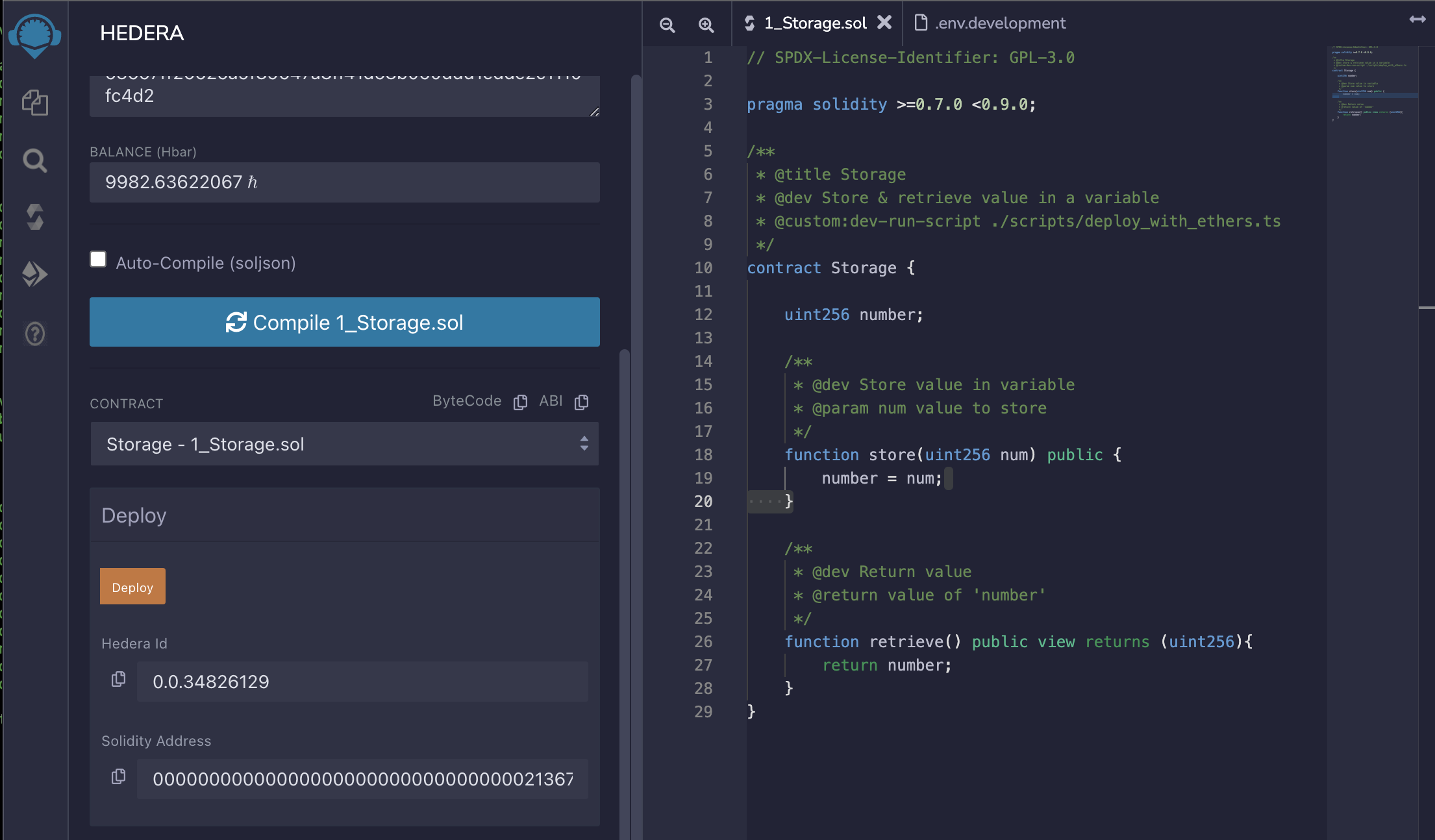The width and height of the screenshot is (1435, 840).
Task: Open the Search sidebar icon
Action: [x=35, y=160]
